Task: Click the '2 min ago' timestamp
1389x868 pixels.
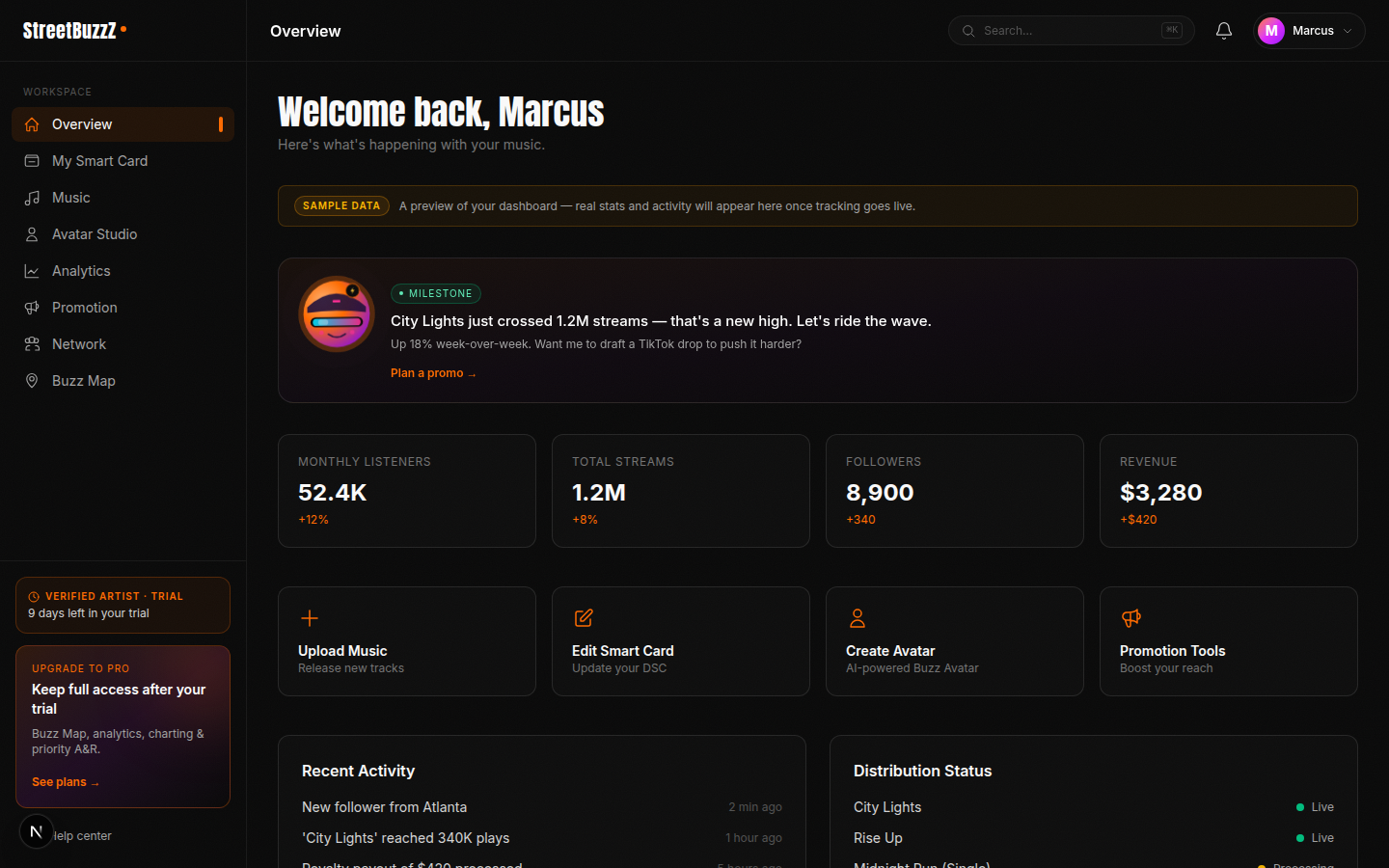Action: 755,807
